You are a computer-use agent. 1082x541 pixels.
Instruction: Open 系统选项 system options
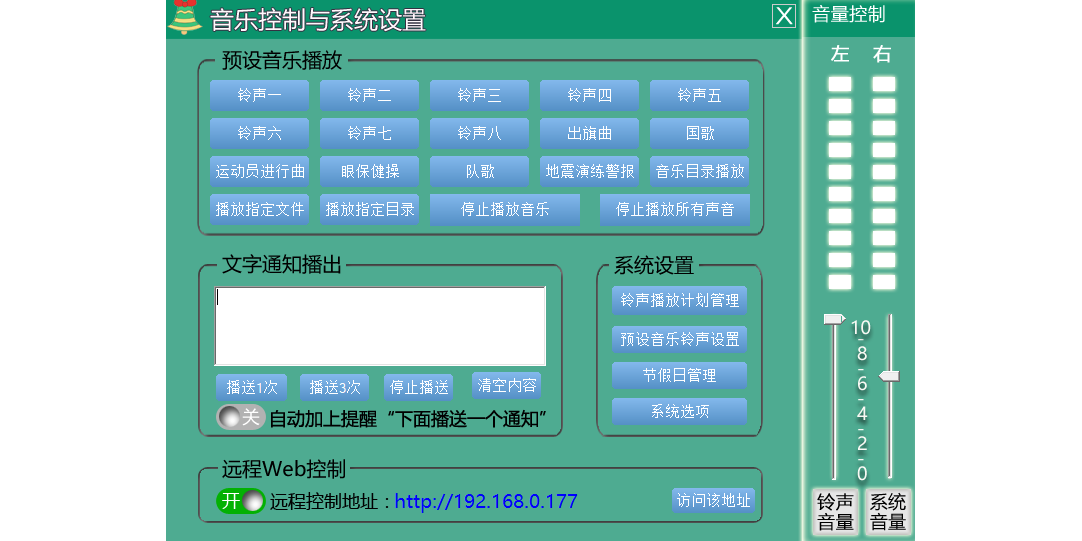point(679,411)
